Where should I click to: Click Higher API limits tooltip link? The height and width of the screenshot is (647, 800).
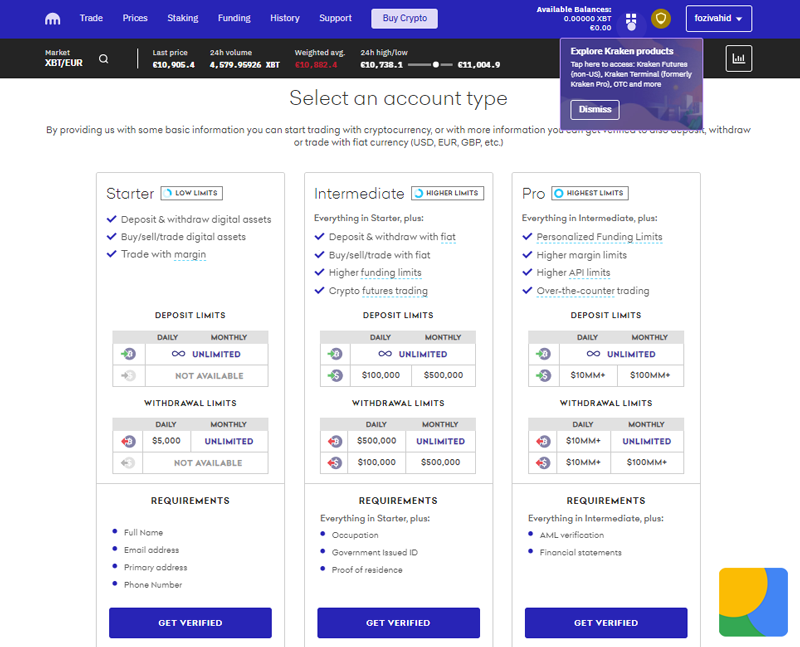[589, 272]
